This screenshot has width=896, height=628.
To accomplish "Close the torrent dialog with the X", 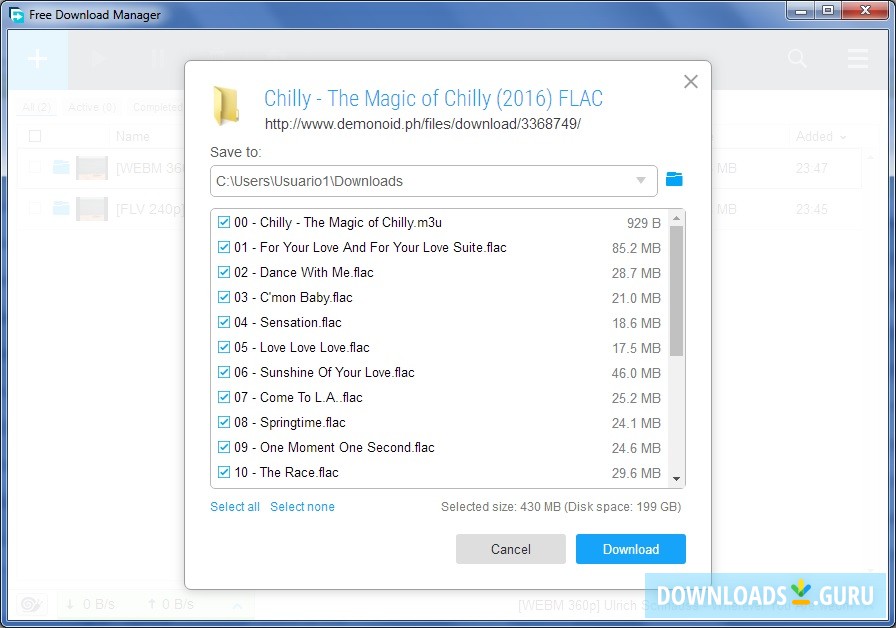I will 691,82.
